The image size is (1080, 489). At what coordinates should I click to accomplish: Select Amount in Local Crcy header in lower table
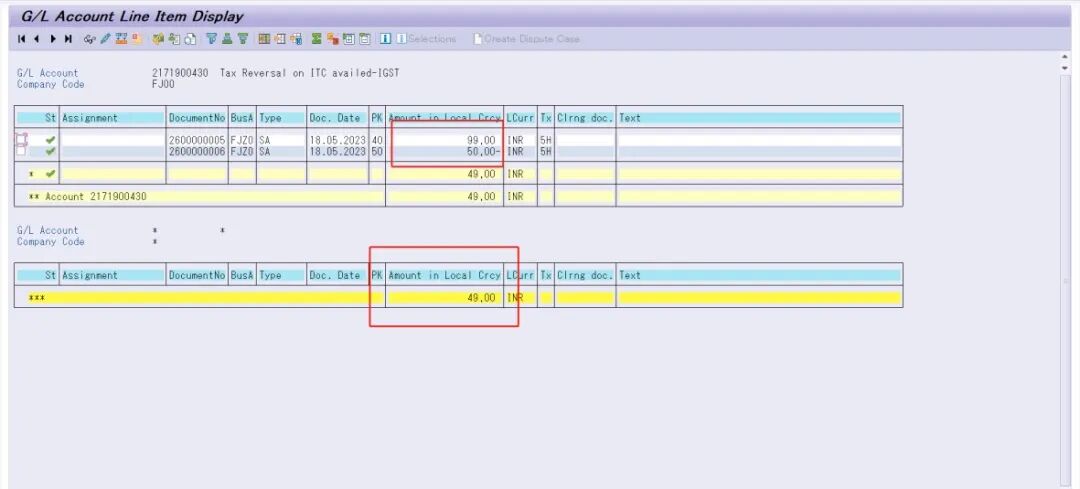point(444,275)
